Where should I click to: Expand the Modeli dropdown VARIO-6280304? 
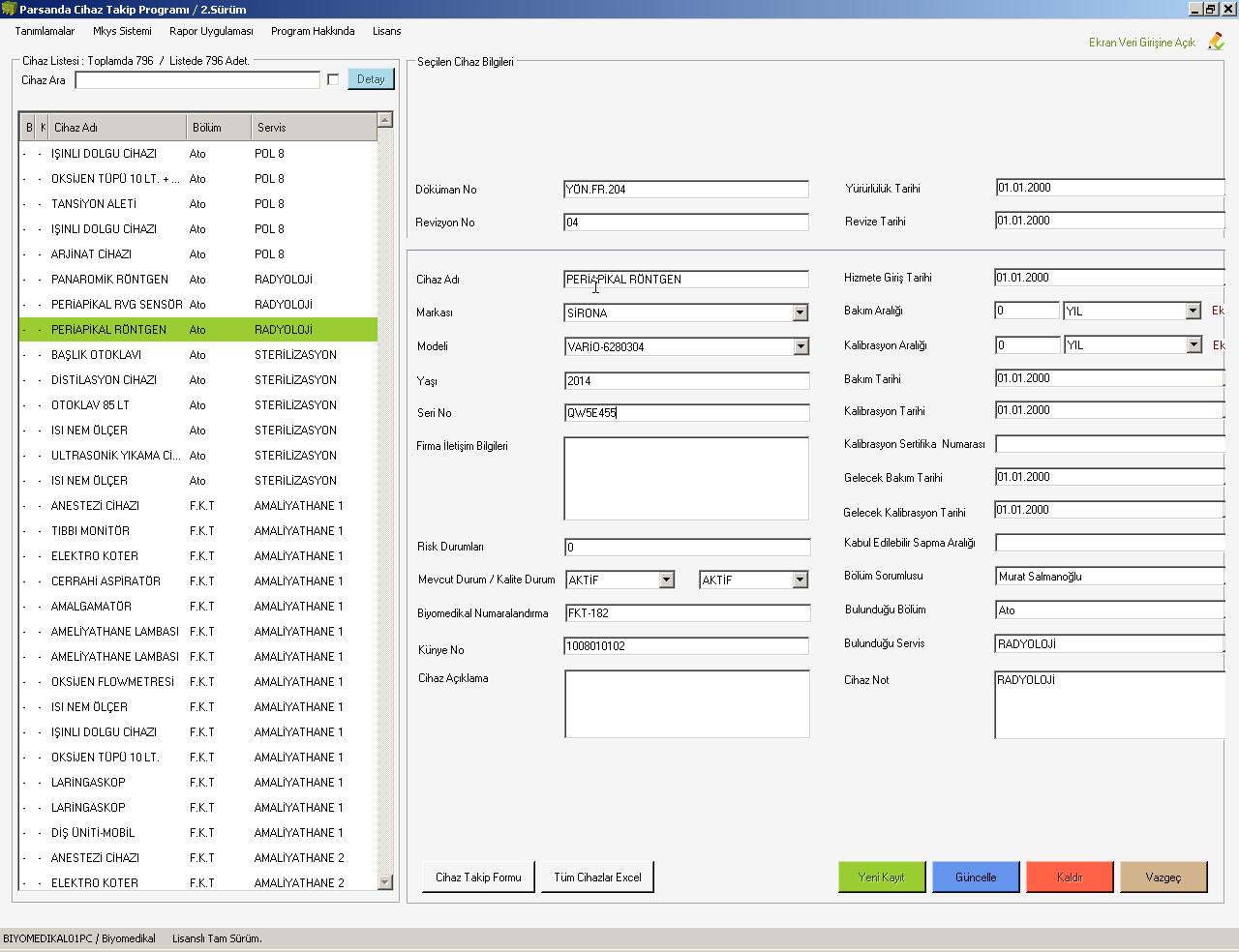click(801, 346)
